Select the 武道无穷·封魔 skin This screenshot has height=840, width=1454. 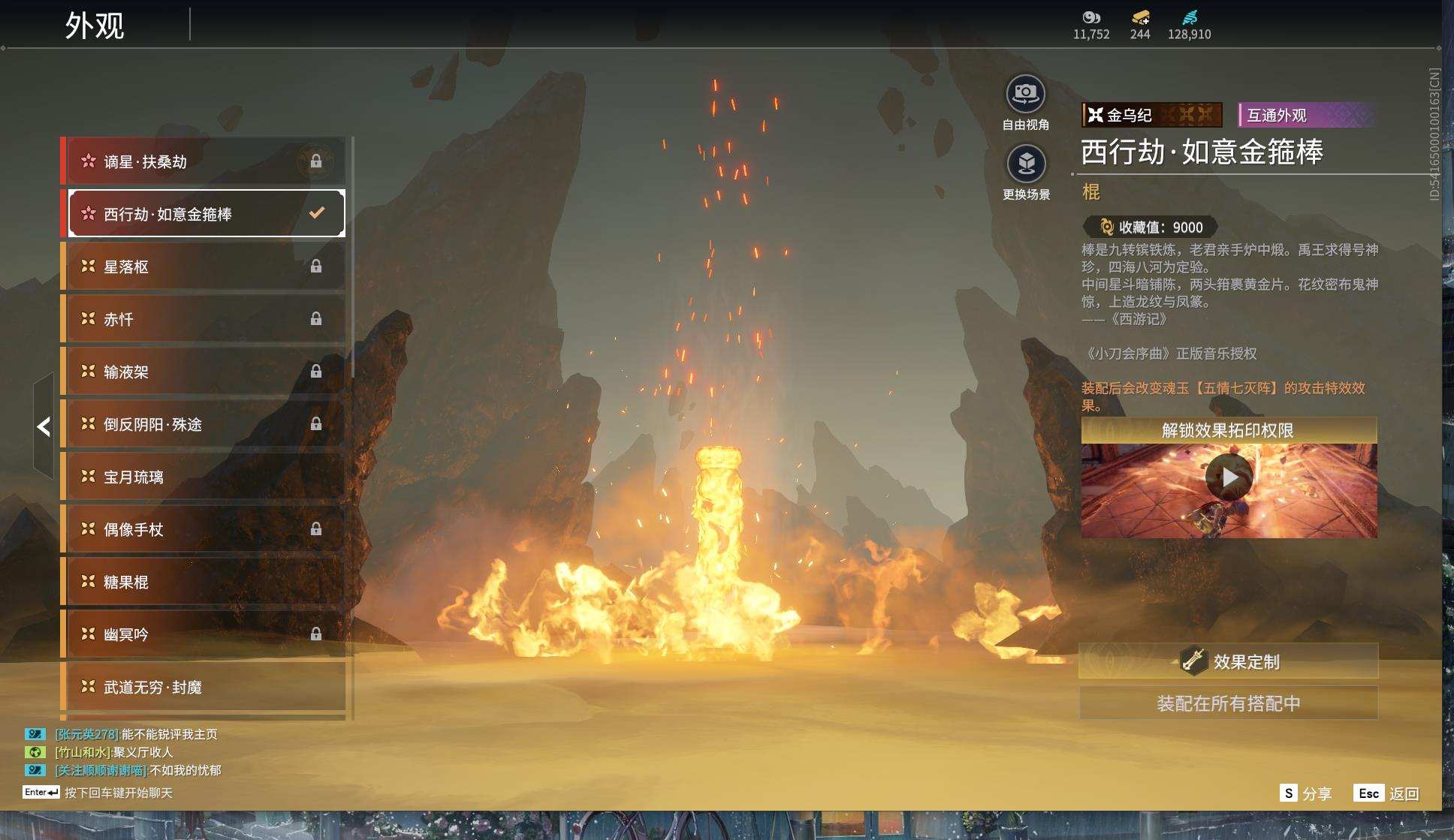203,687
